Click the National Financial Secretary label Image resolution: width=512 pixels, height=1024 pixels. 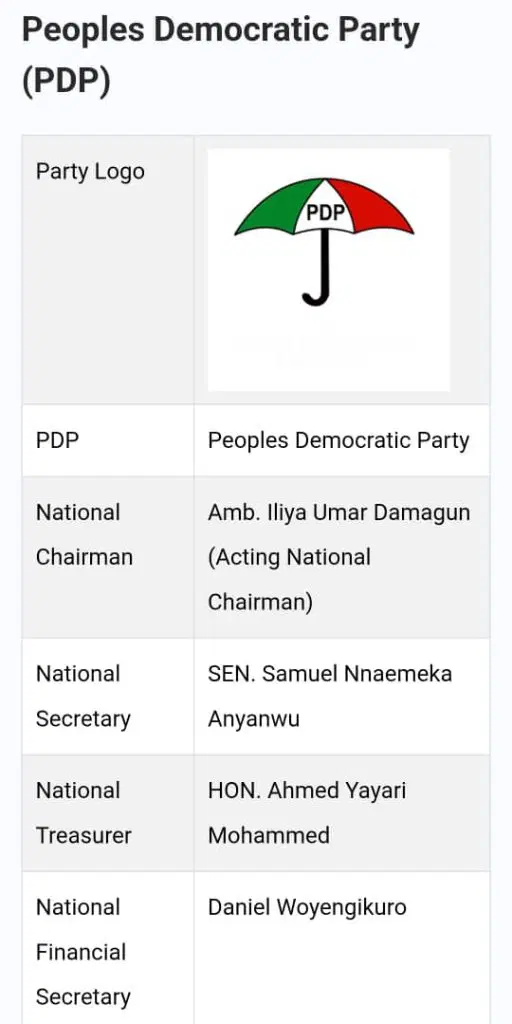83,952
